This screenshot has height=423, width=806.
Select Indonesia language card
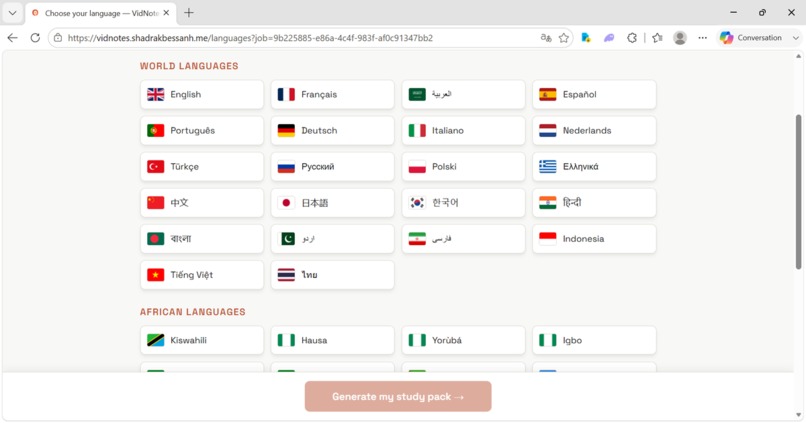pyautogui.click(x=594, y=238)
